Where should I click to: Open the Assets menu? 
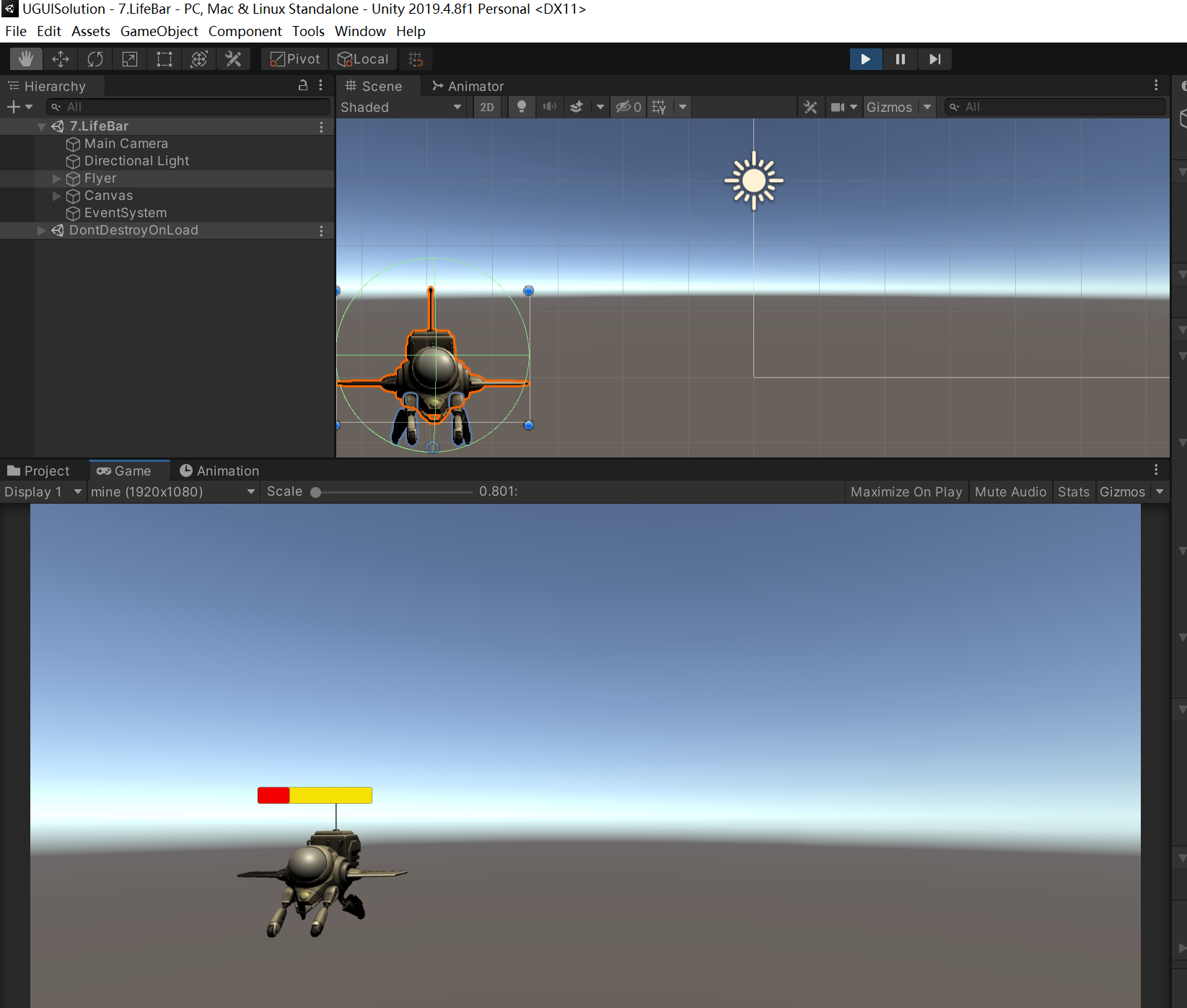[91, 31]
